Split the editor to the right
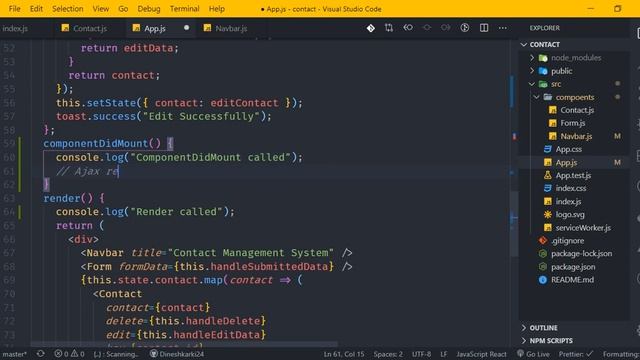Screen dimensions: 640x360 pyautogui.click(x=484, y=28)
